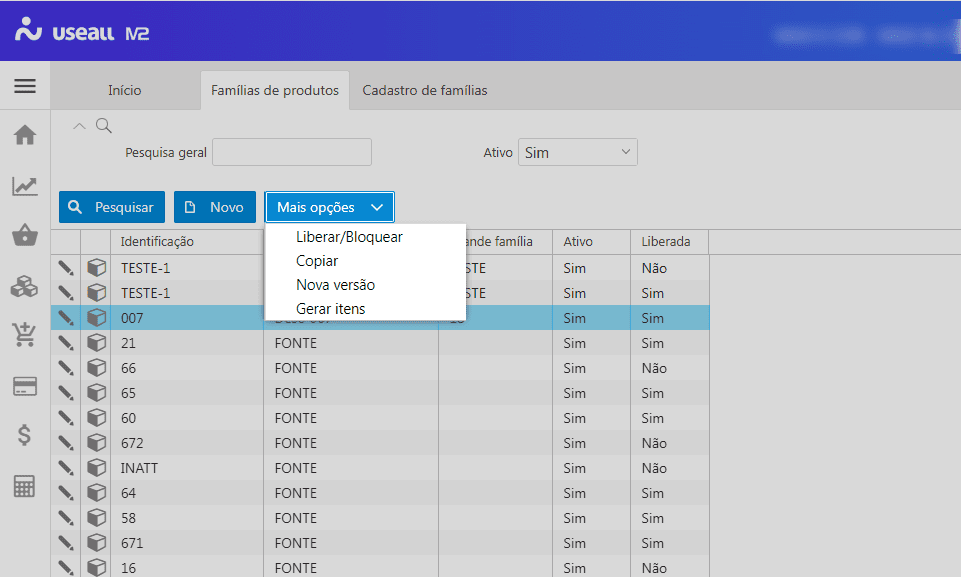Click the home icon in the sidebar
This screenshot has width=962, height=577.
25,135
